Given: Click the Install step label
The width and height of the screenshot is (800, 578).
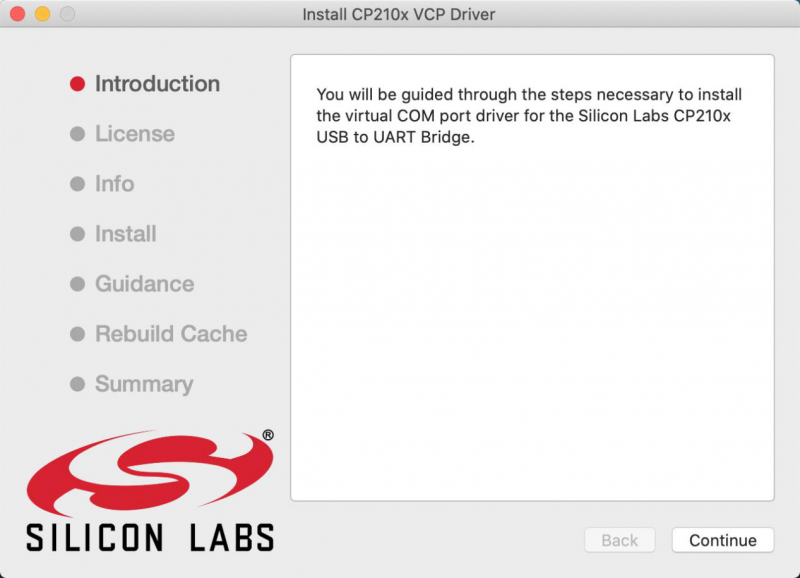Looking at the screenshot, I should (x=126, y=234).
